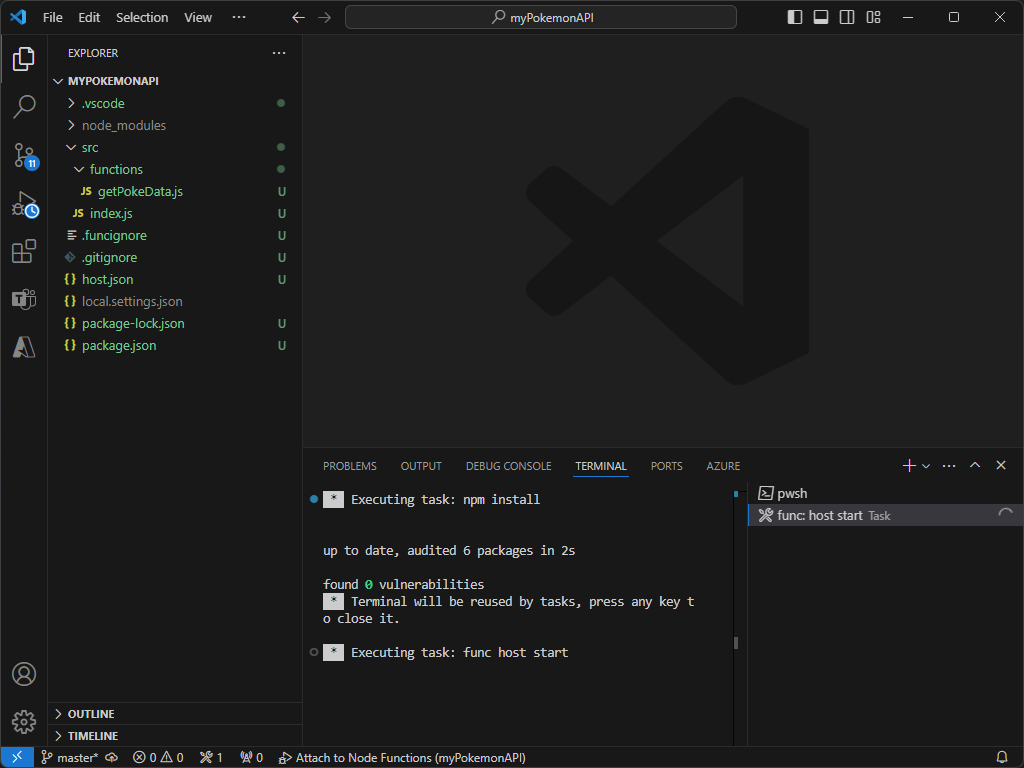Open package-lock.json file
The width and height of the screenshot is (1024, 768).
pos(175,323)
